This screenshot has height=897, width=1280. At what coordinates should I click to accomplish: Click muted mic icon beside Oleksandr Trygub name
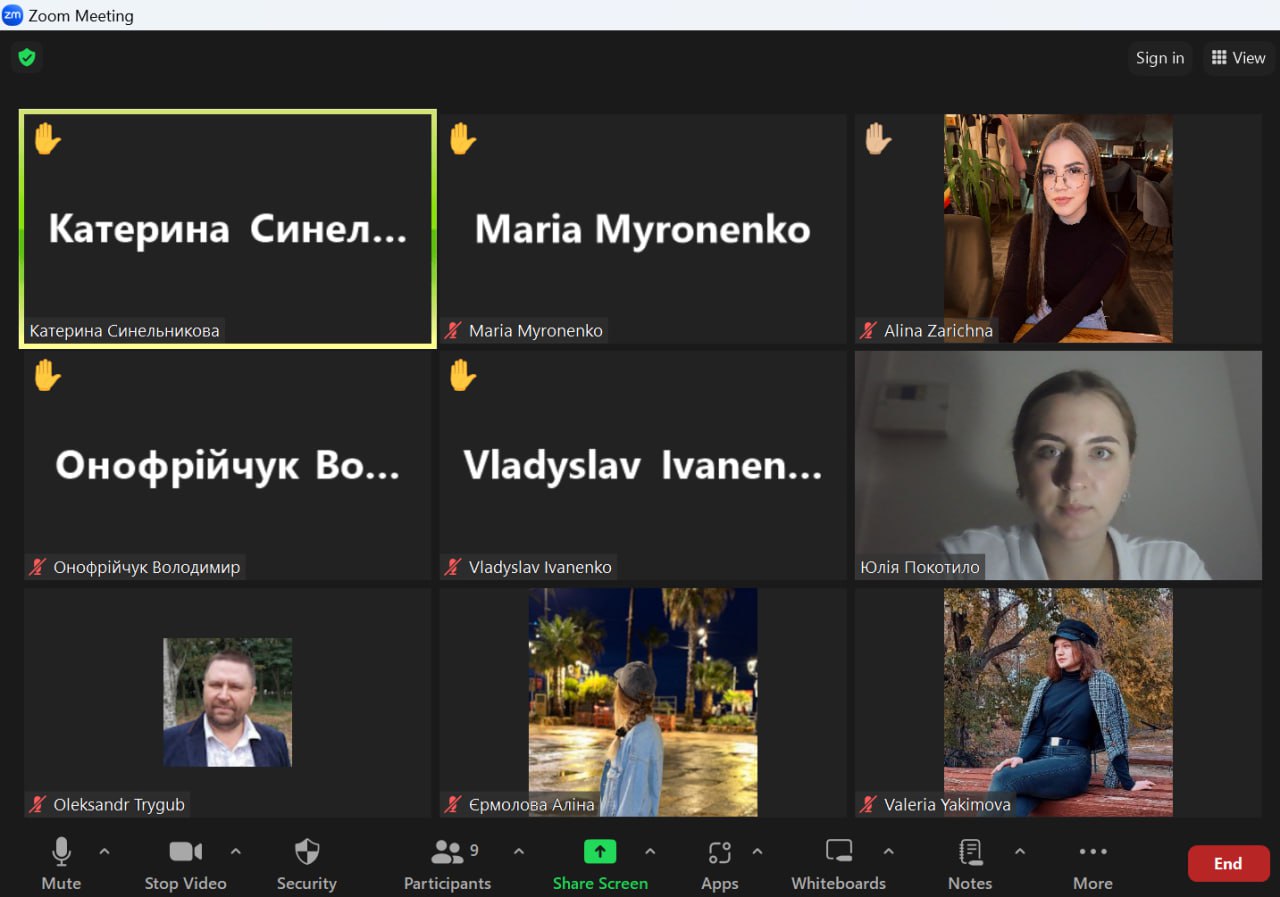pos(39,804)
